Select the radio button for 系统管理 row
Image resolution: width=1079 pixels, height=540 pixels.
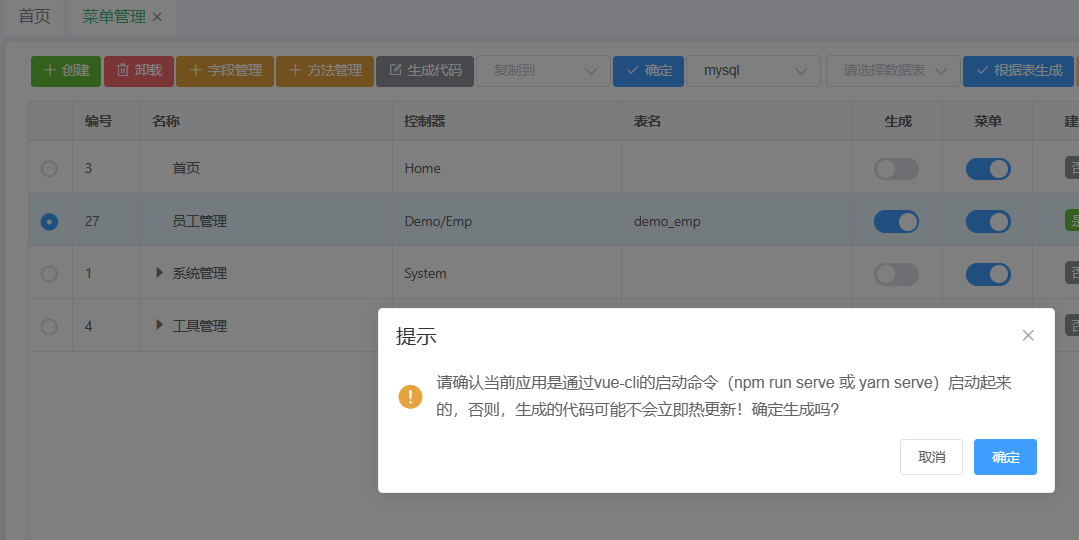coord(49,273)
